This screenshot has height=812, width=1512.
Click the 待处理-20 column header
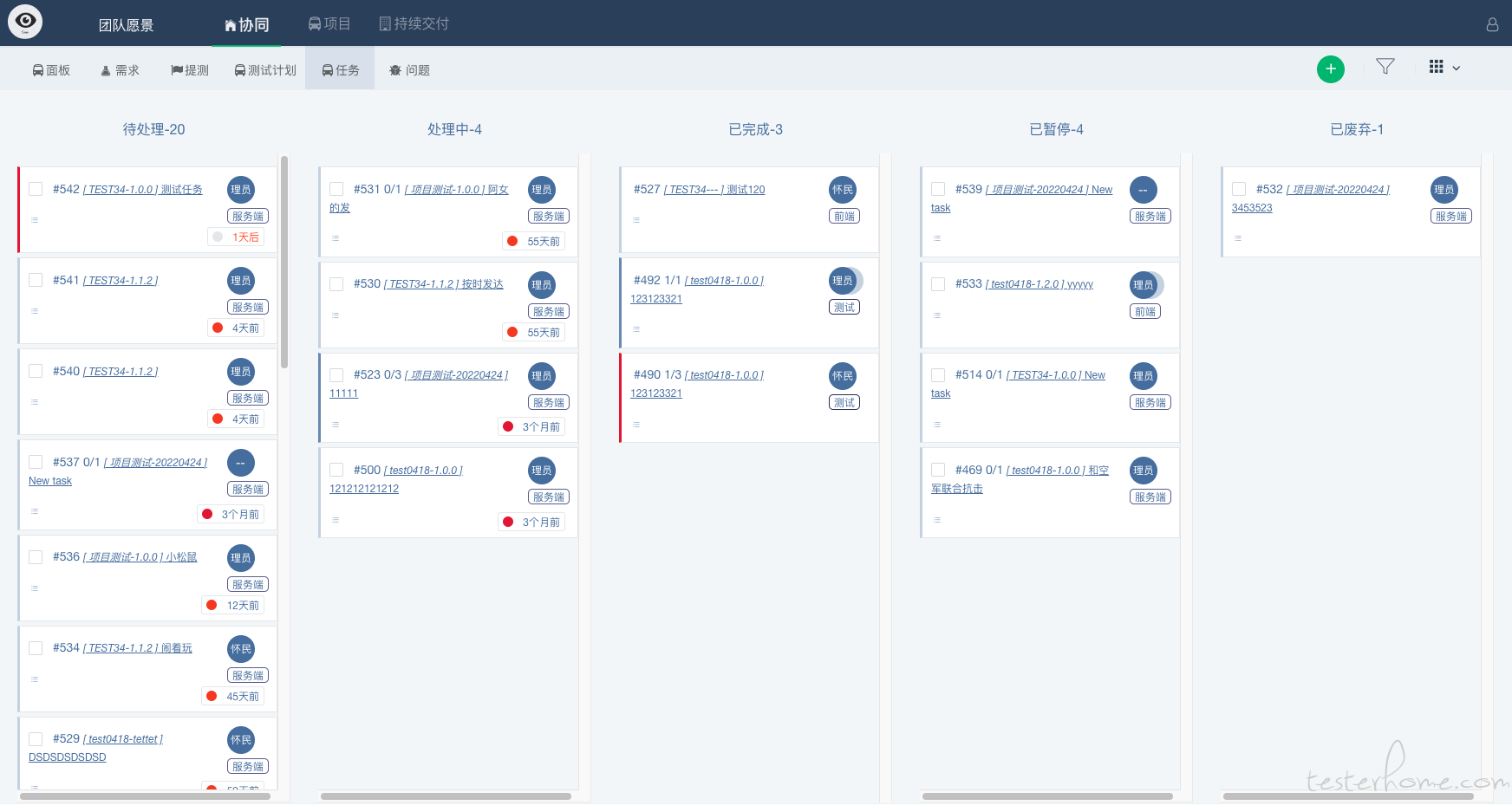[153, 129]
